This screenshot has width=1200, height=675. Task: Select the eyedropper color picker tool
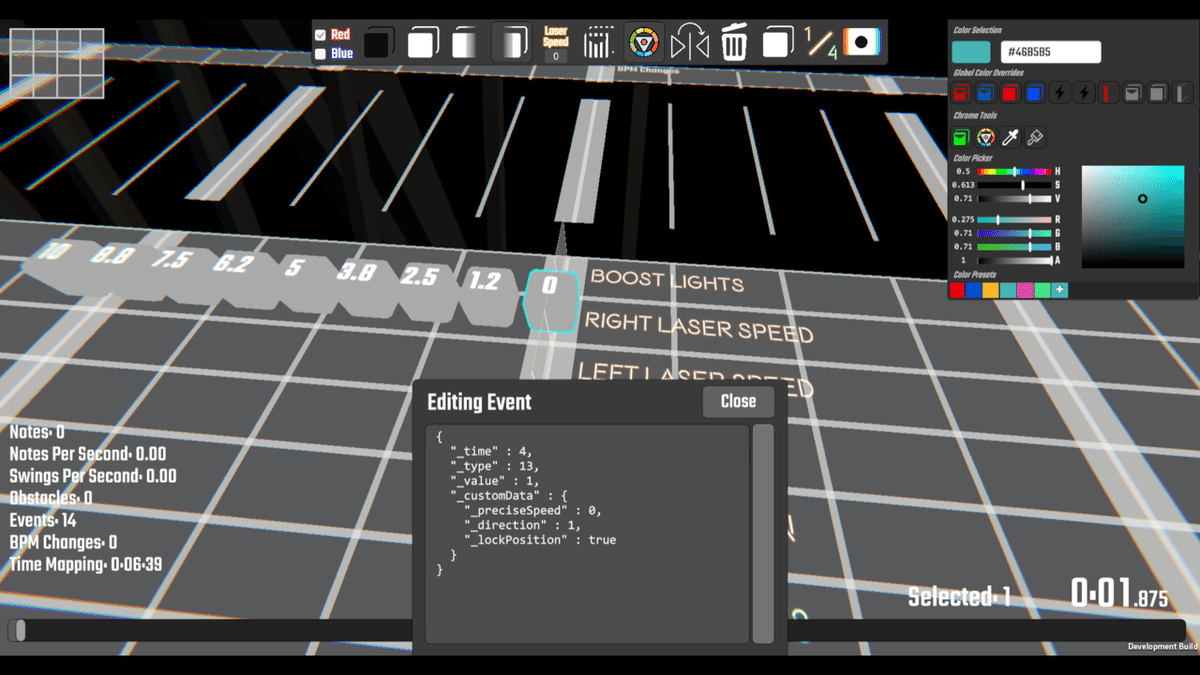click(x=1011, y=137)
